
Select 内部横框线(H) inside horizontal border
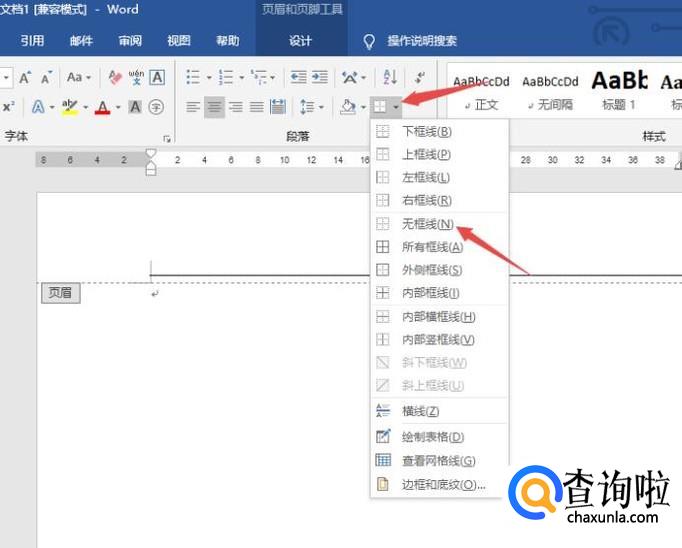(439, 317)
